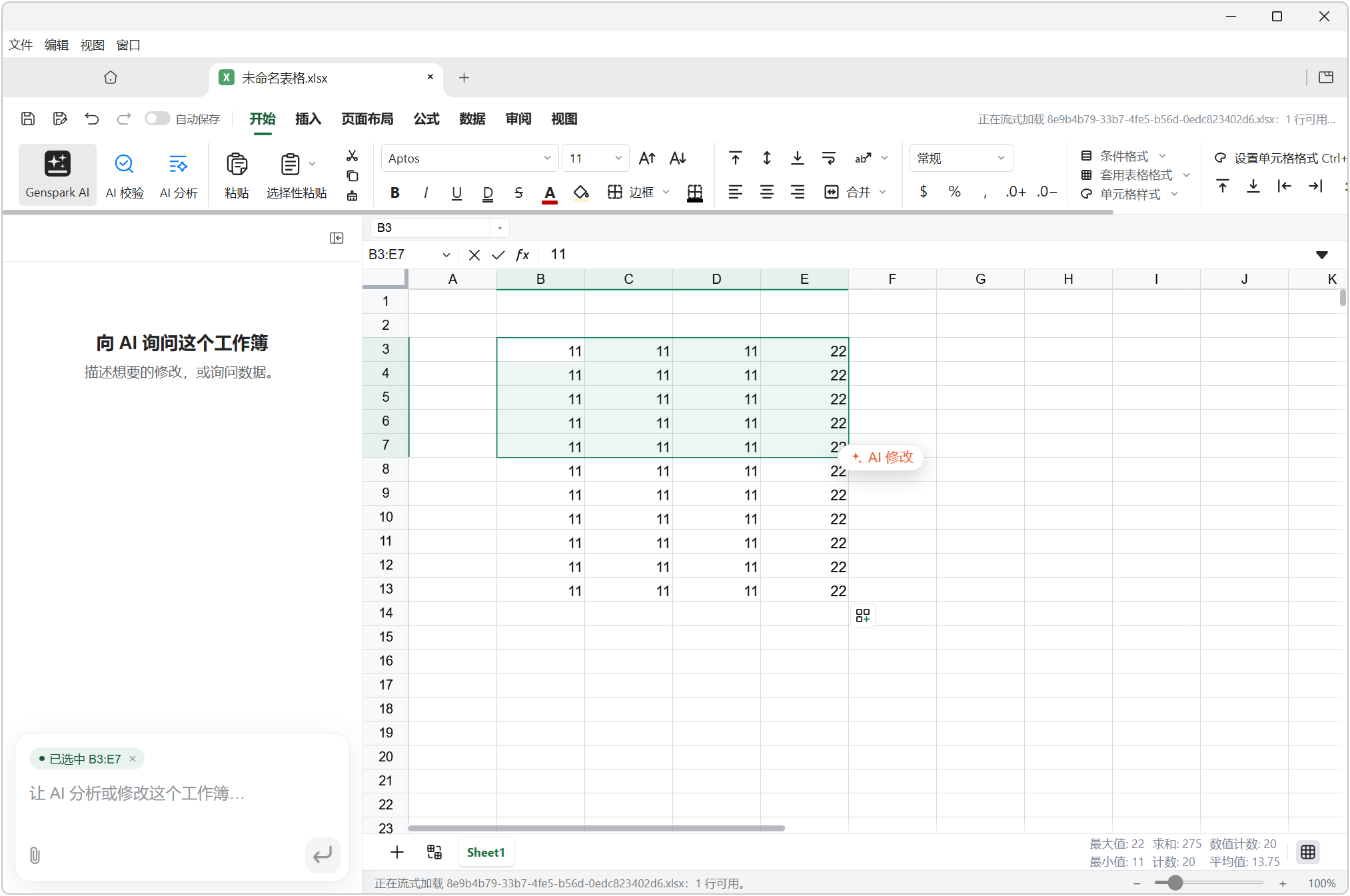Center text horizontally
Image resolution: width=1350 pixels, height=896 pixels.
(x=767, y=193)
